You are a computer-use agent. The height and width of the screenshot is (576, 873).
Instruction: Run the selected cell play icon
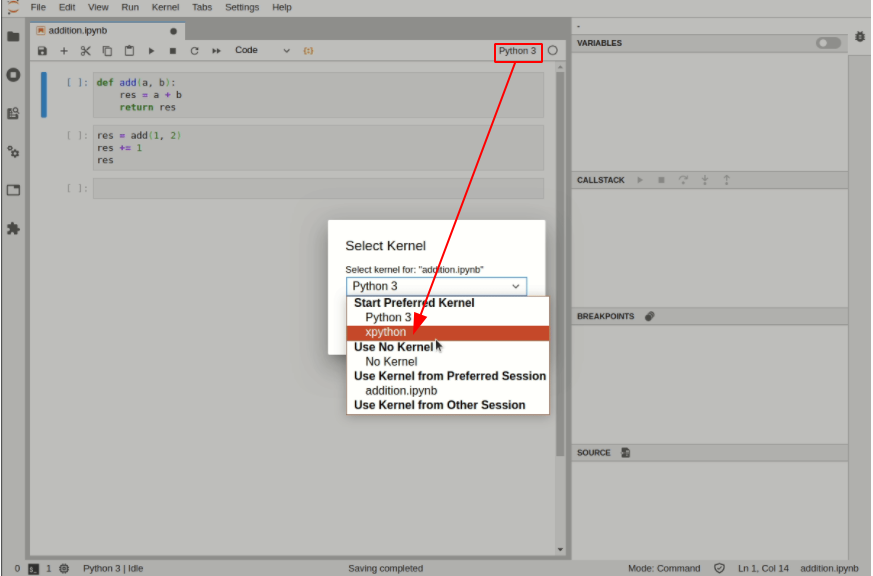tap(151, 51)
